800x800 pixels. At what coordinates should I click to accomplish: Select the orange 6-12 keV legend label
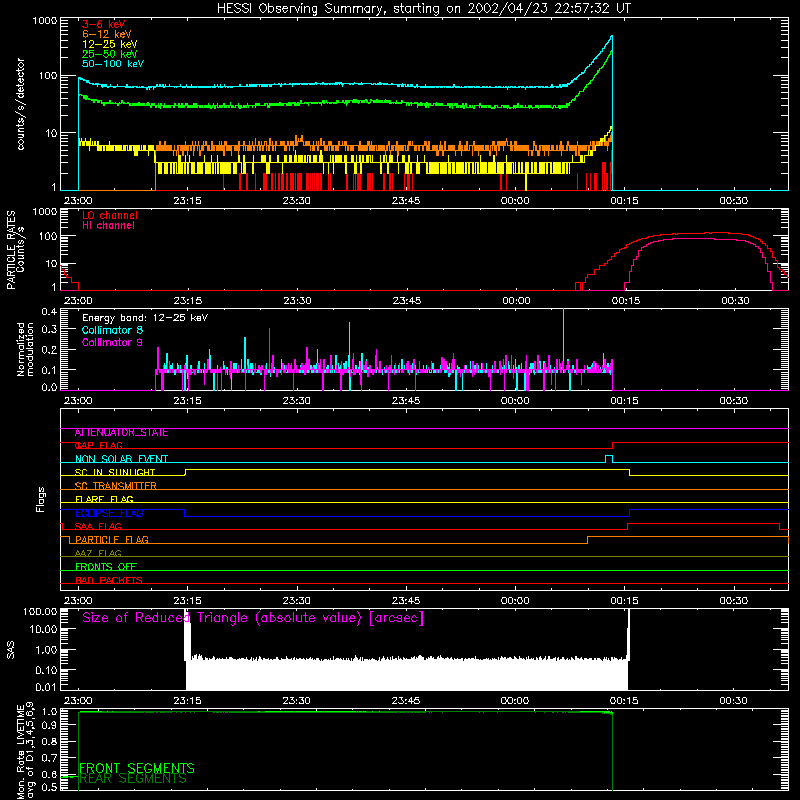pyautogui.click(x=107, y=34)
